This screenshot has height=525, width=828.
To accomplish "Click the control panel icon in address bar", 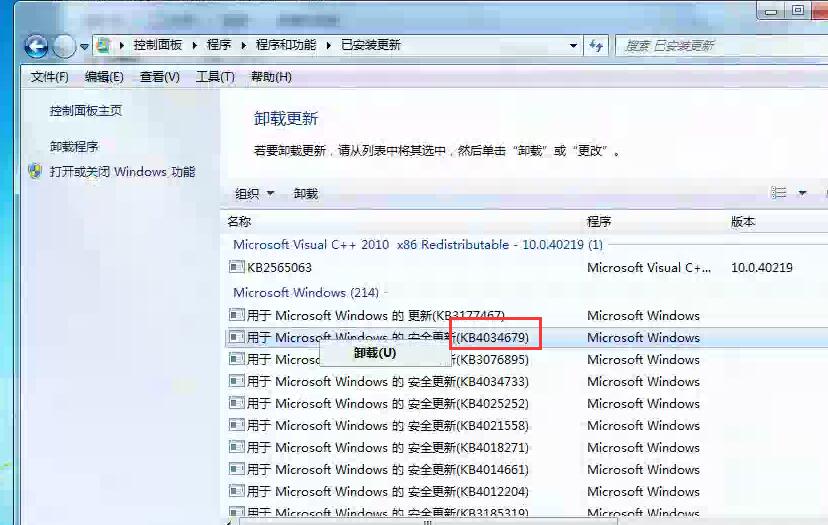I will [104, 45].
